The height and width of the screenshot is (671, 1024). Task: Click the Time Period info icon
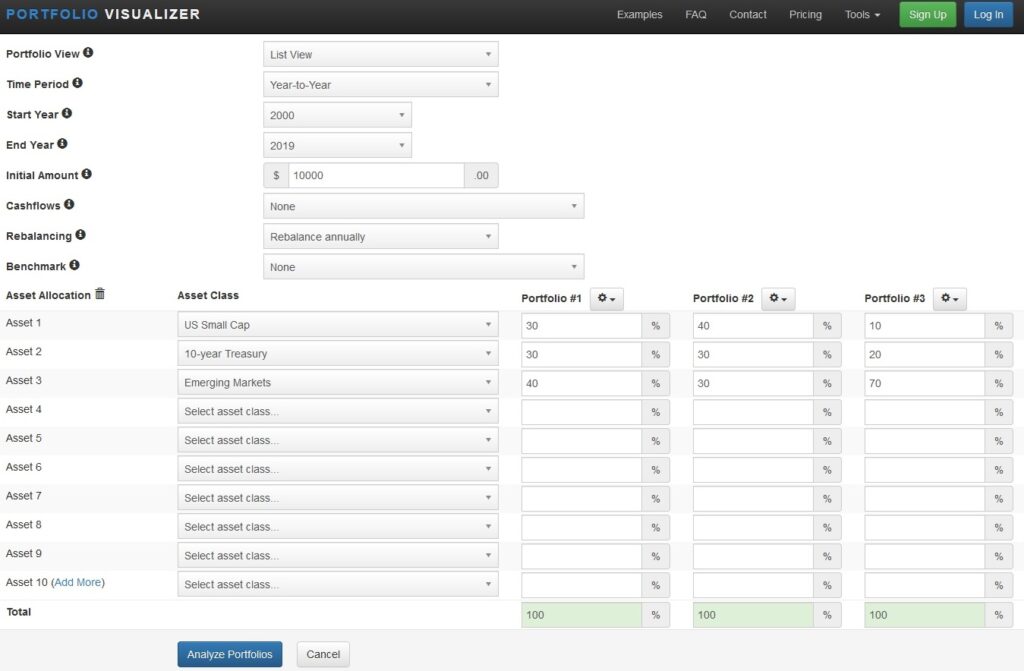[x=77, y=83]
